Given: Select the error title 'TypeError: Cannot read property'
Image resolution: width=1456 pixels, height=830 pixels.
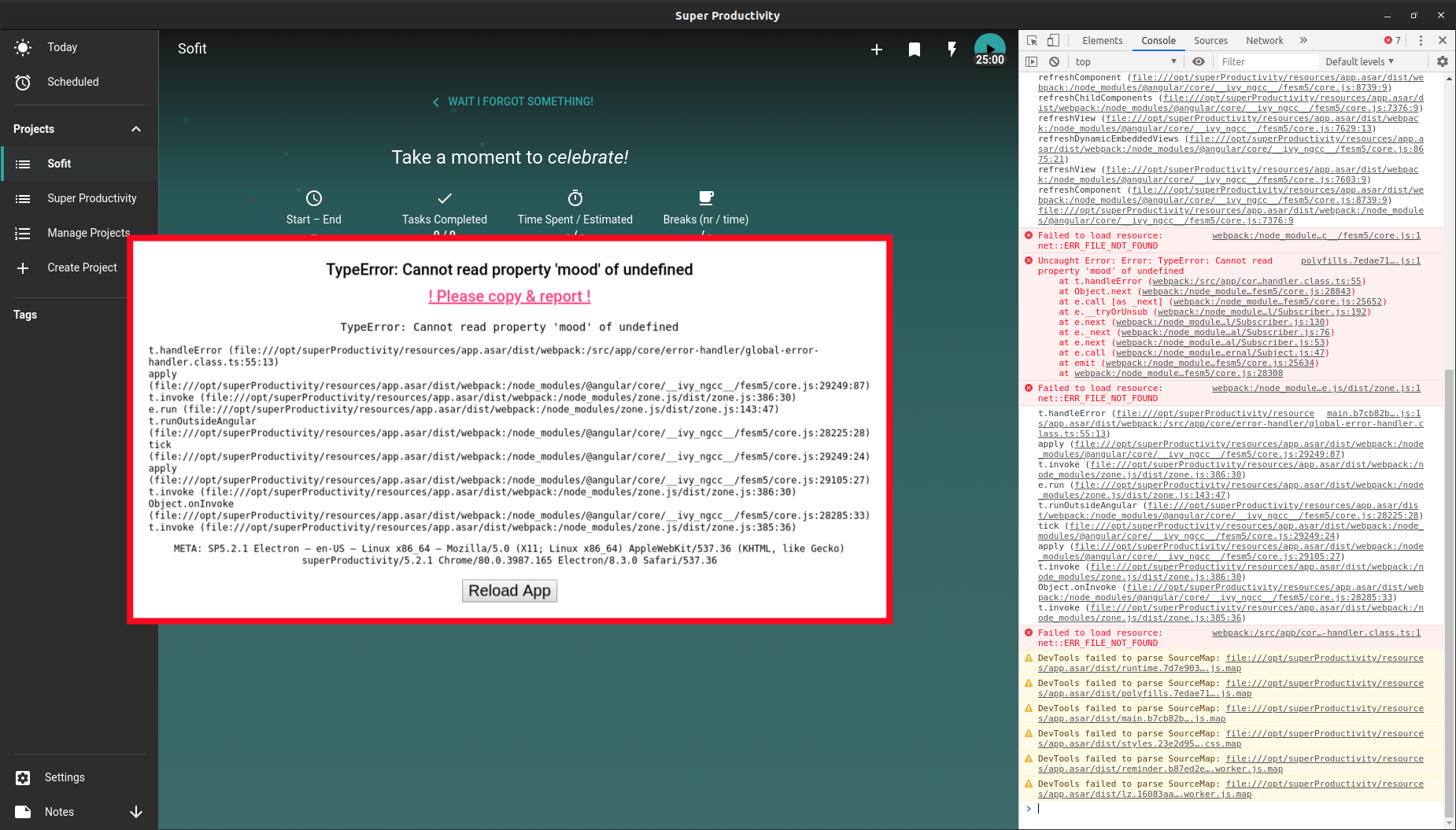Looking at the screenshot, I should 509,270.
